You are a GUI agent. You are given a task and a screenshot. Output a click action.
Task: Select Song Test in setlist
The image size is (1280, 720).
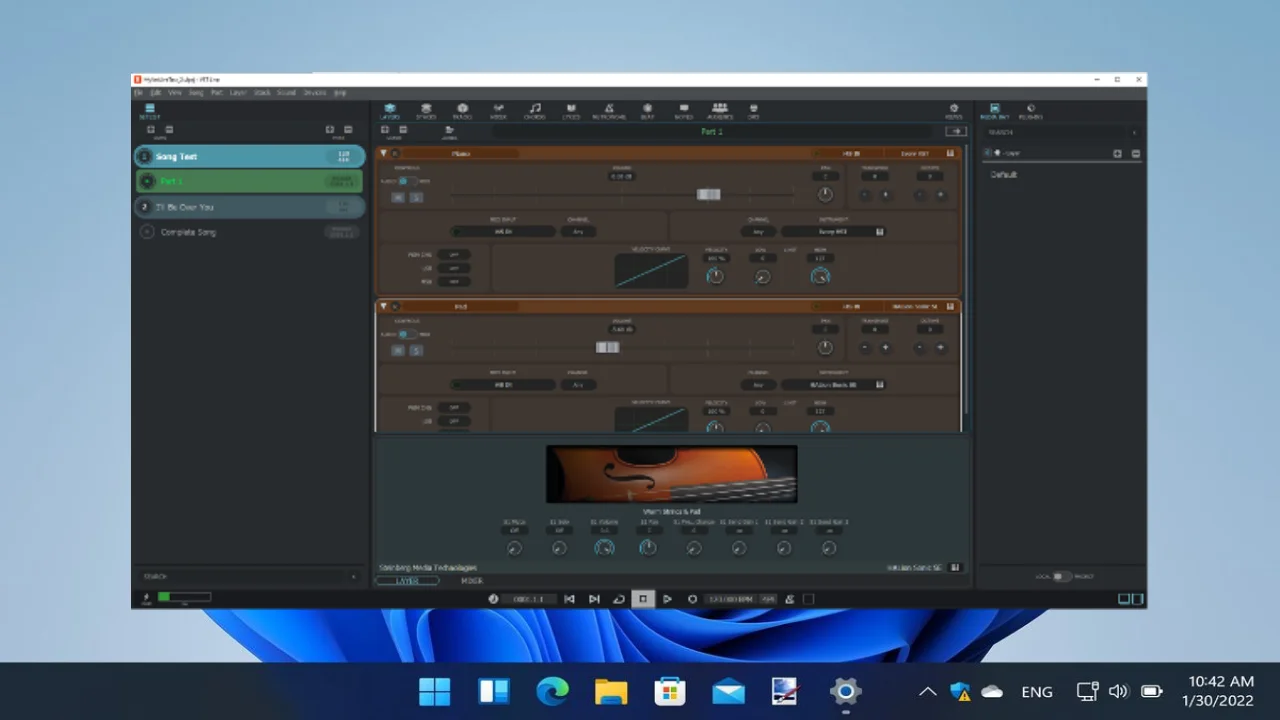pos(250,156)
